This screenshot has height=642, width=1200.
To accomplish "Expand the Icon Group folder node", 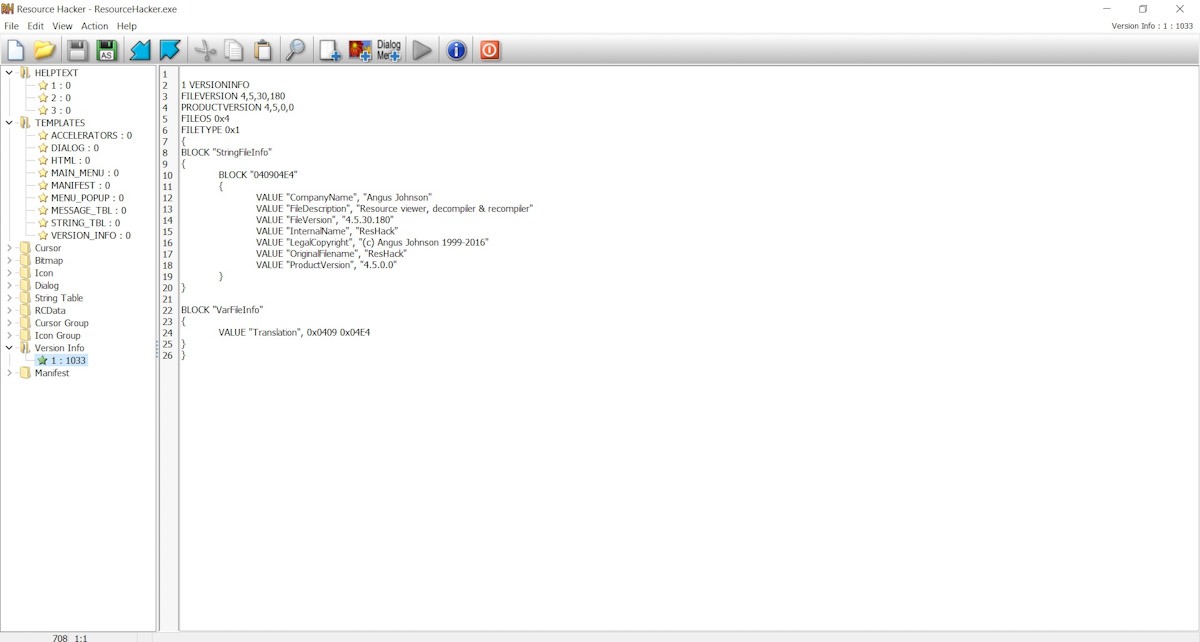I will [9, 335].
